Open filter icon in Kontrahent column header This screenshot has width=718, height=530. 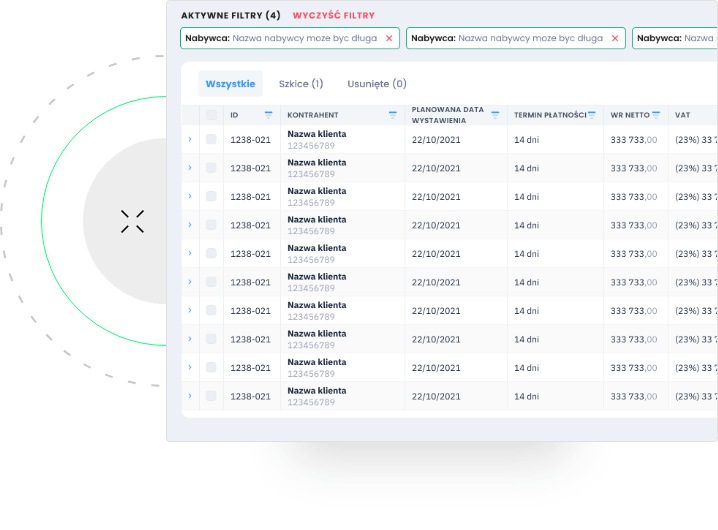tap(393, 115)
